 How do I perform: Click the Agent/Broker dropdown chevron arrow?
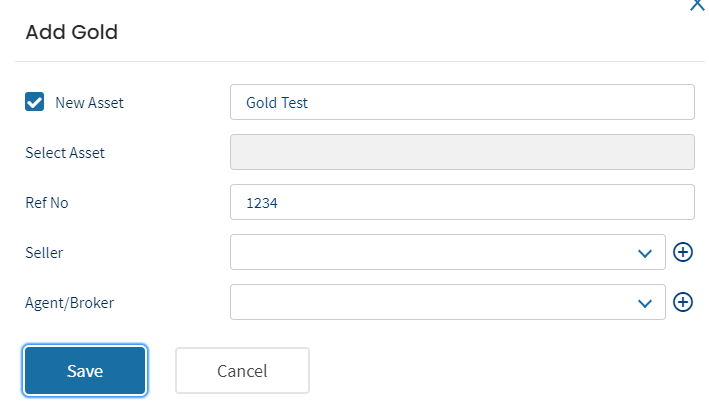[x=645, y=303]
